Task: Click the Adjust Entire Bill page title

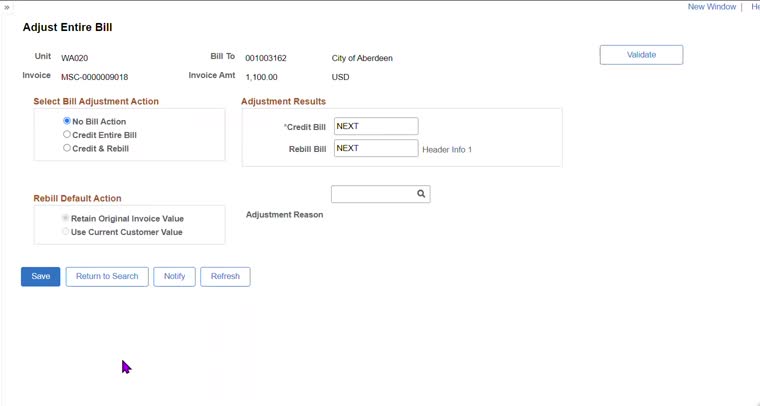Action: coord(67,27)
